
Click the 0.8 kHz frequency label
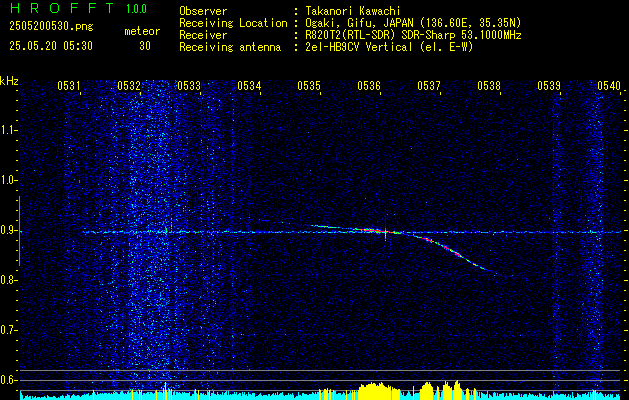(8, 280)
